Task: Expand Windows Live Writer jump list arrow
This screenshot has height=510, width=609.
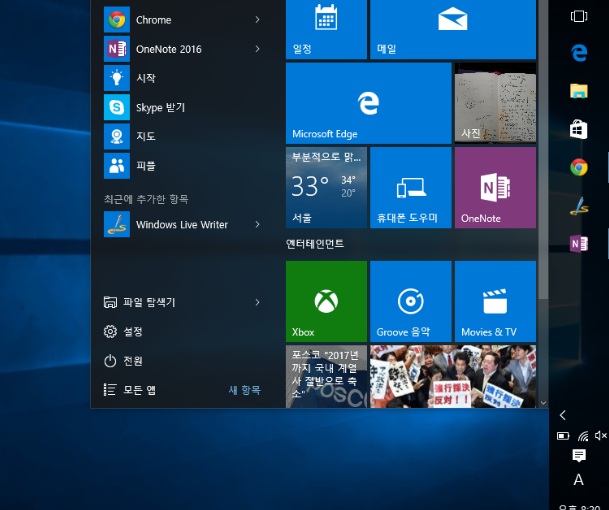Action: click(257, 224)
